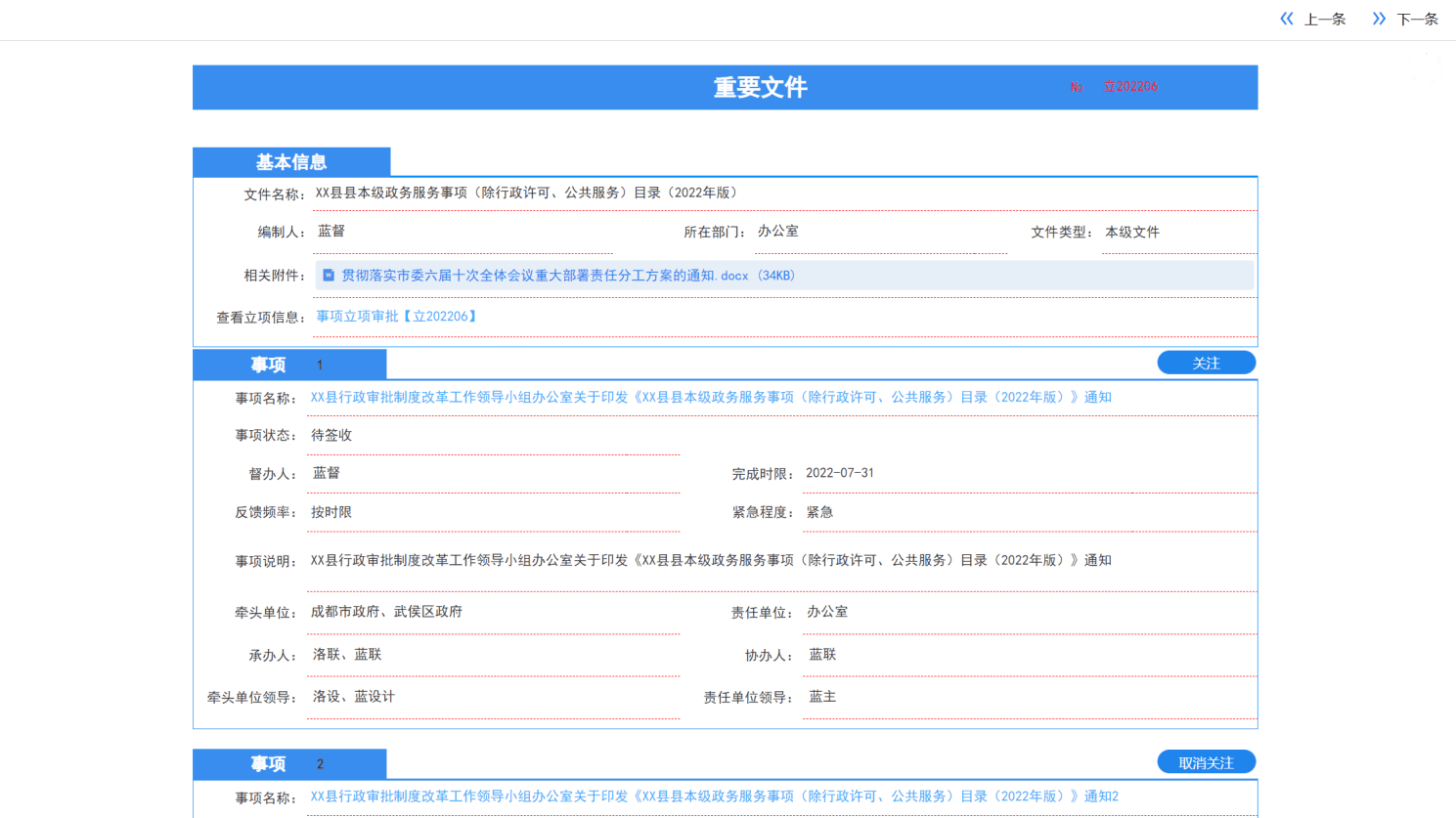This screenshot has width=1456, height=818.
Task: Click file name text XX县县本级政务服务事项 目录
Action: click(529, 194)
